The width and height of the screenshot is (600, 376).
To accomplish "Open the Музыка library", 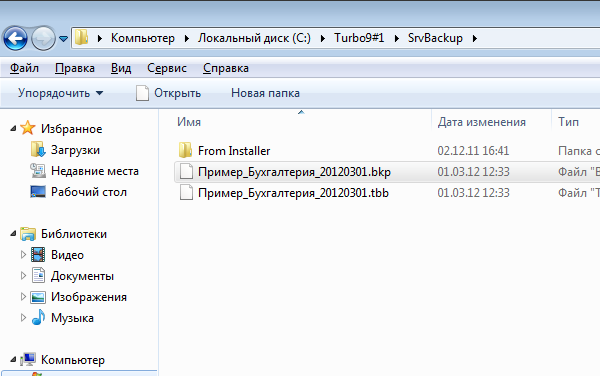I will click(x=72, y=318).
